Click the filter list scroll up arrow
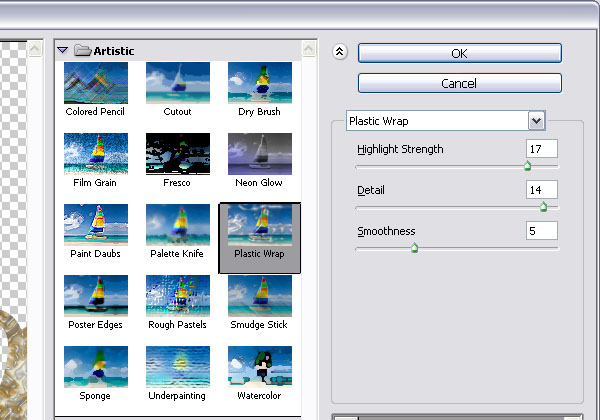The image size is (600, 420). point(310,48)
